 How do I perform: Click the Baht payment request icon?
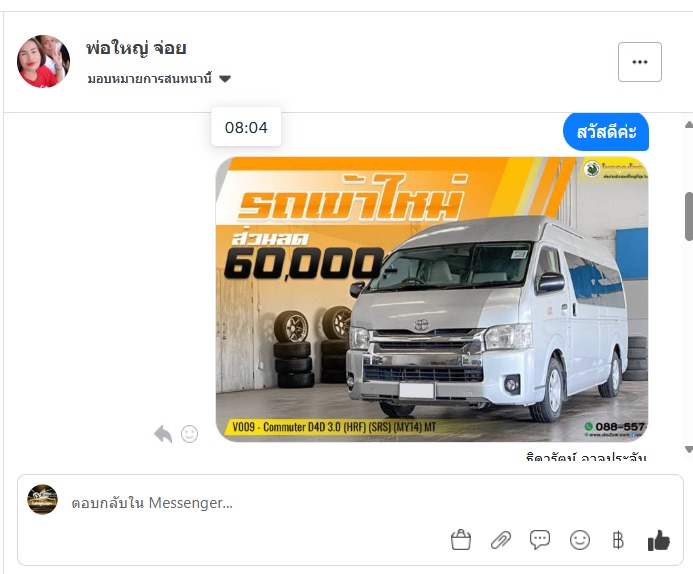click(618, 540)
